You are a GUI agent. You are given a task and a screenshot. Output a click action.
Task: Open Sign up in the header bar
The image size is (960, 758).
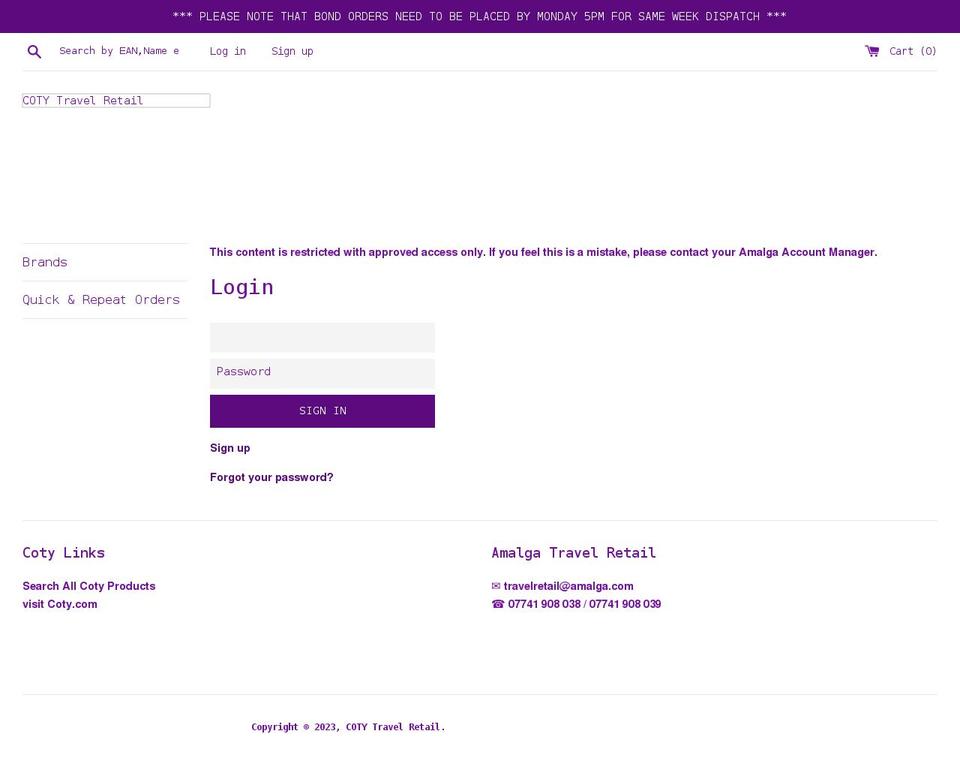pyautogui.click(x=292, y=51)
